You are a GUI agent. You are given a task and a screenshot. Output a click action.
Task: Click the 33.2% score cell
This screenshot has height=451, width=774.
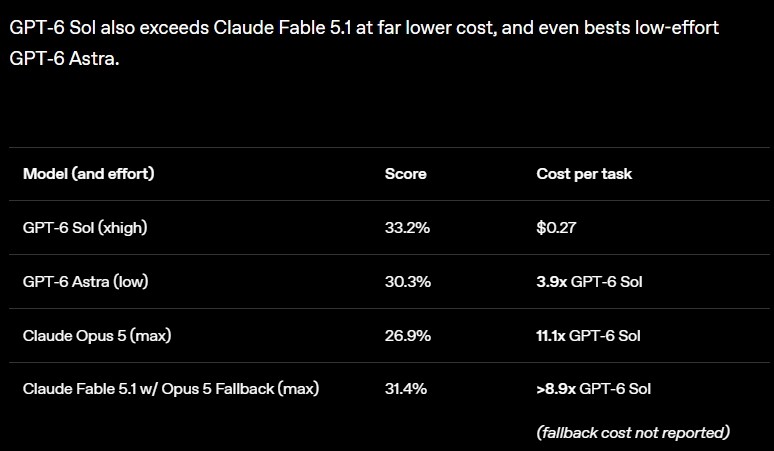coord(407,227)
